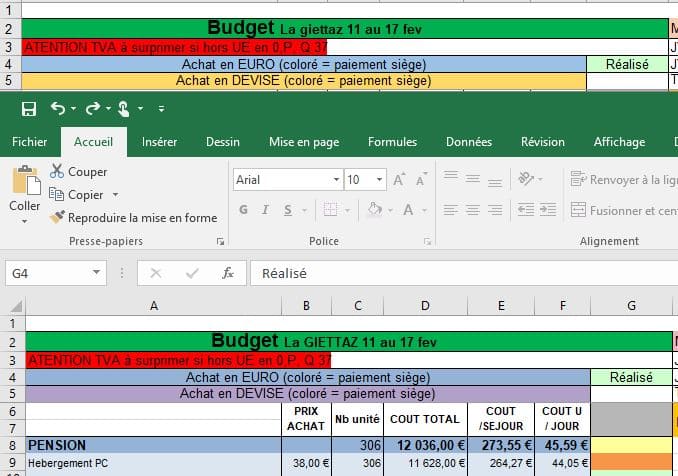Switch to Mise en page tab
Image resolution: width=678 pixels, height=476 pixels.
304,142
